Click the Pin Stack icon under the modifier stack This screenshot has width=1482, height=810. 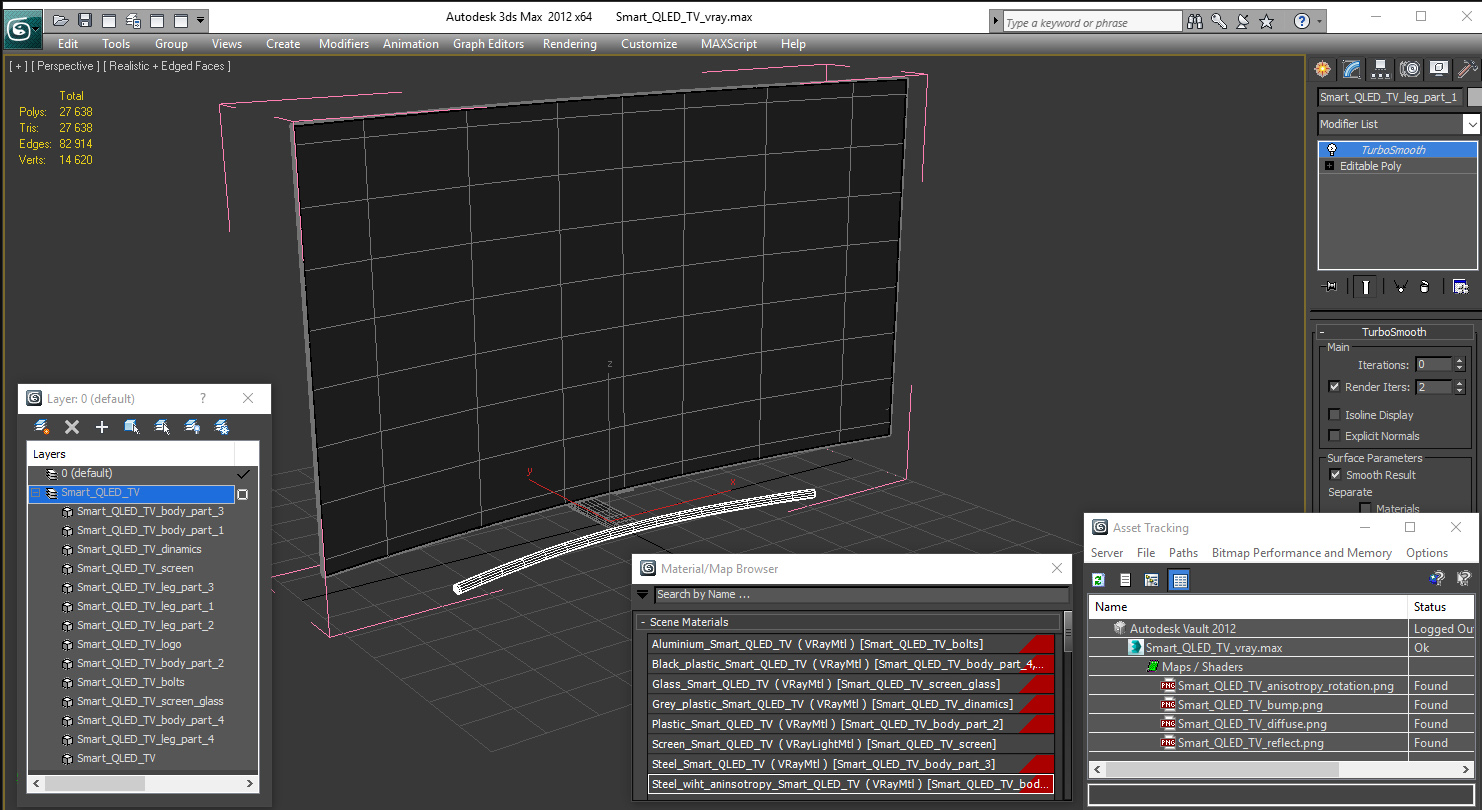(1330, 287)
